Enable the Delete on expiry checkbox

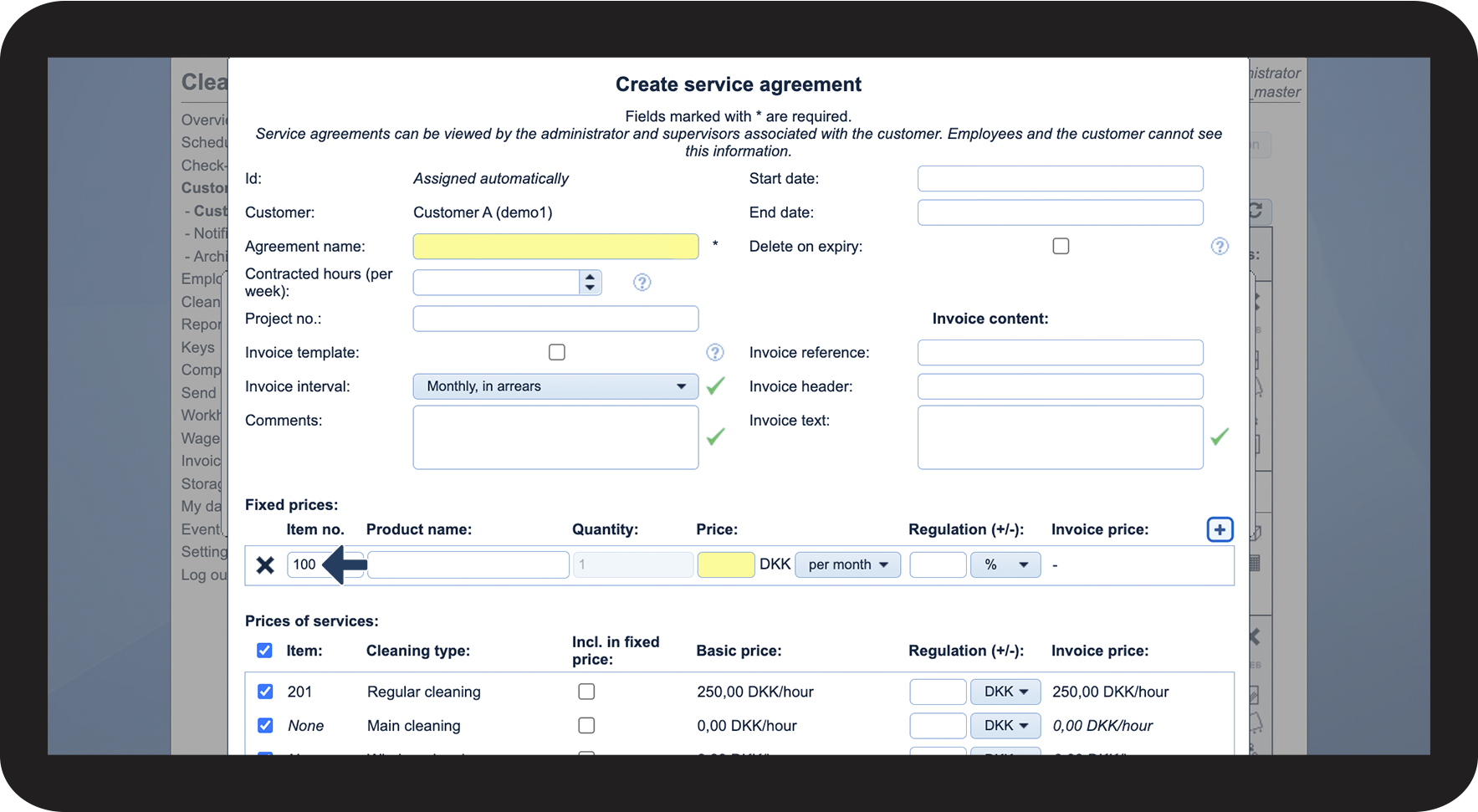click(1061, 246)
